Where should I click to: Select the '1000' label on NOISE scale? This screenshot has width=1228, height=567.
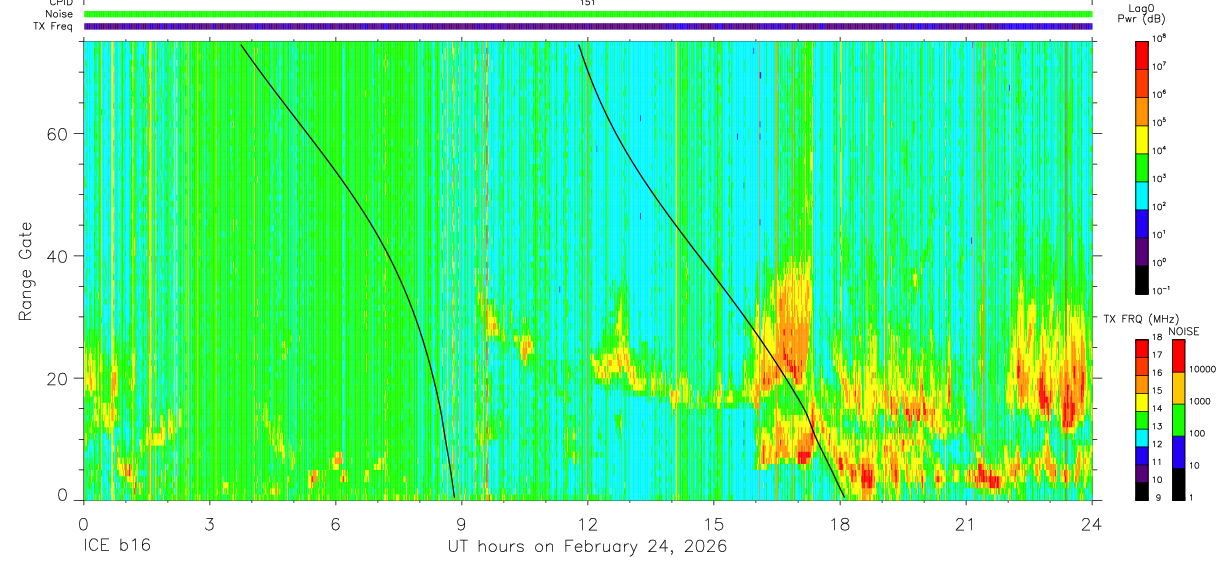point(1200,403)
